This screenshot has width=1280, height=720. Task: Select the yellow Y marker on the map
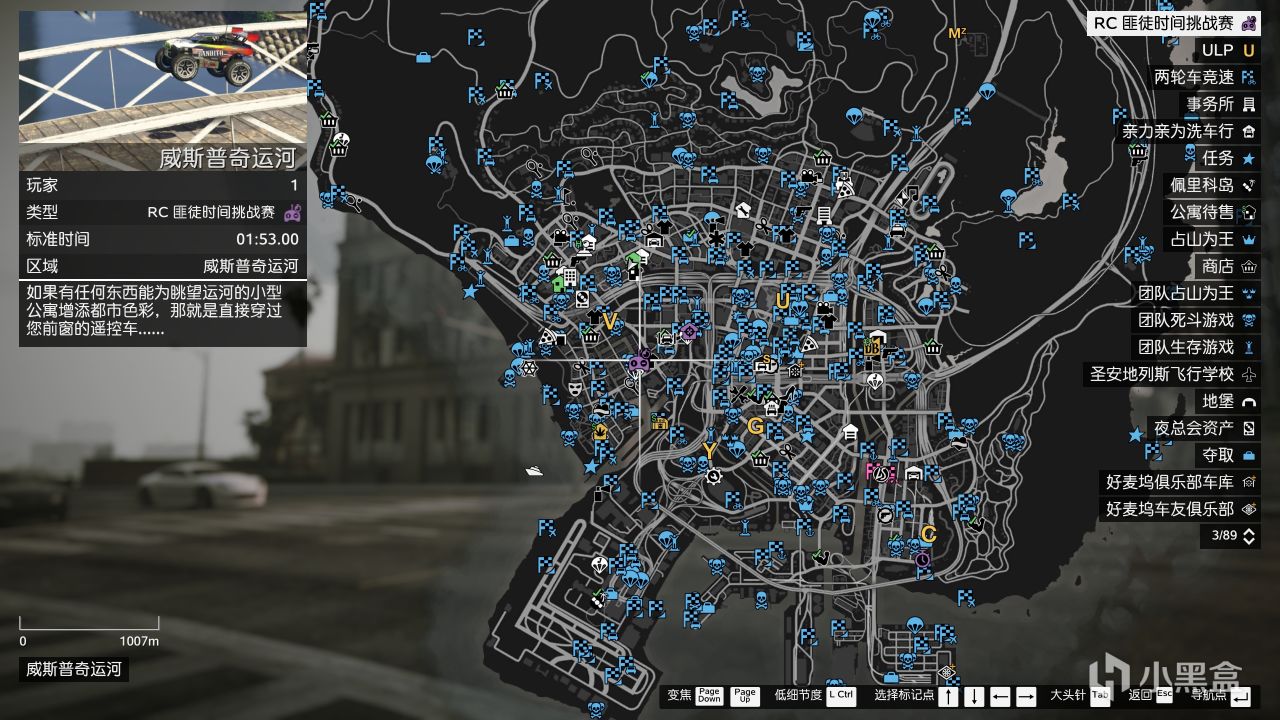[x=709, y=451]
